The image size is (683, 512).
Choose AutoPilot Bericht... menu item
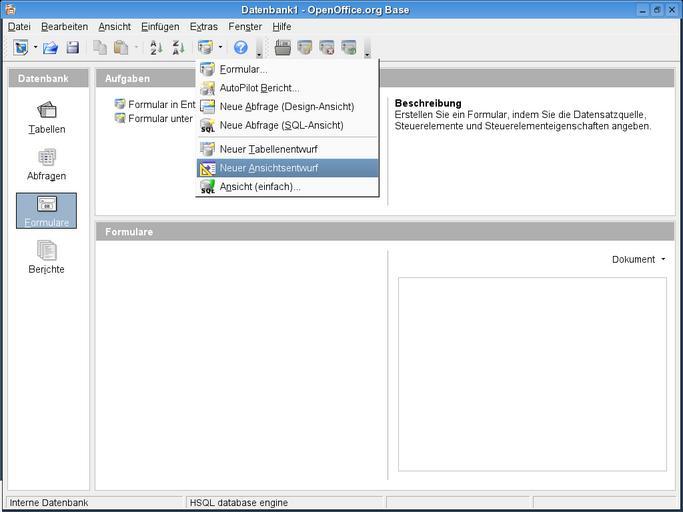[259, 88]
